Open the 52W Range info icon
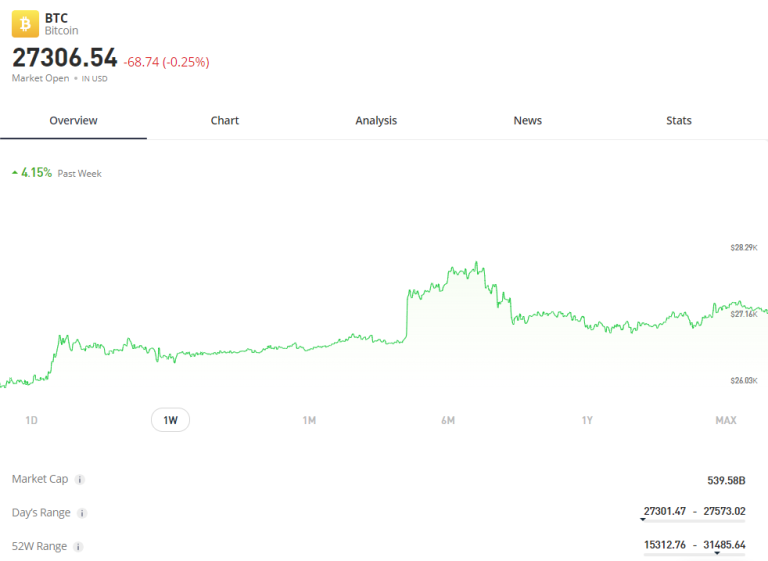The width and height of the screenshot is (768, 561). [x=78, y=547]
